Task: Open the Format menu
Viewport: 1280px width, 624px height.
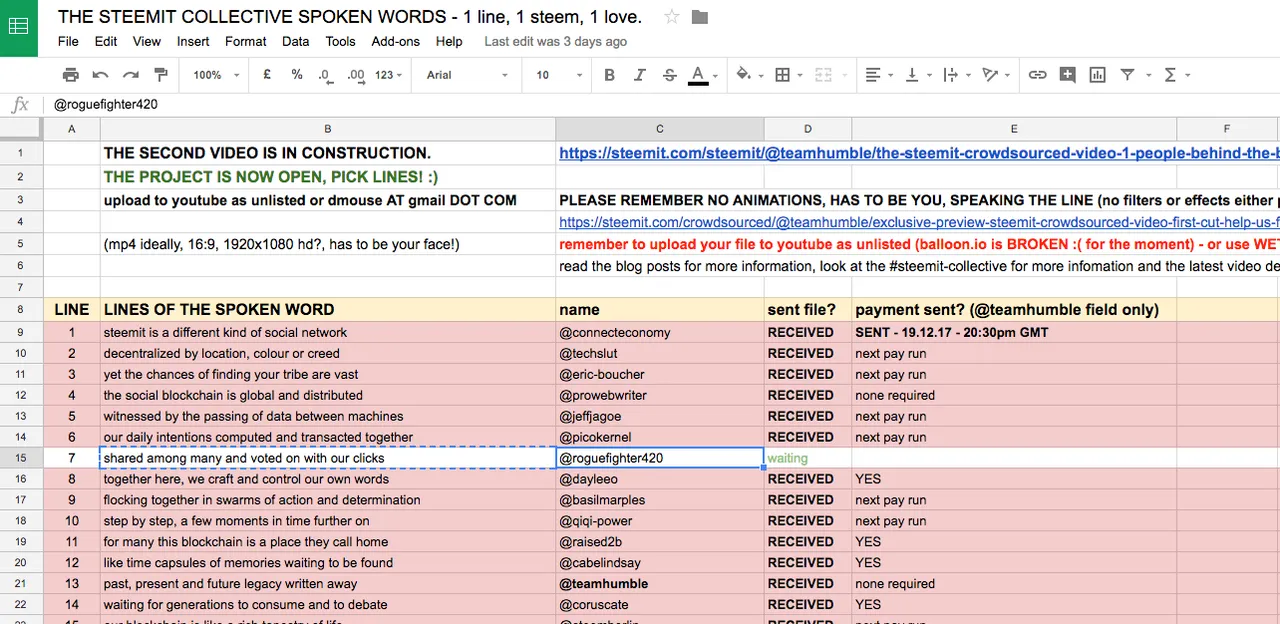Action: tap(246, 41)
